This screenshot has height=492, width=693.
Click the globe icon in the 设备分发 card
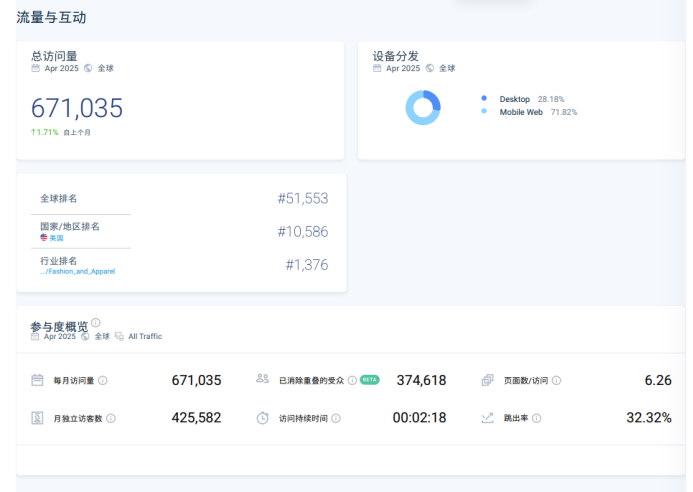[x=430, y=69]
